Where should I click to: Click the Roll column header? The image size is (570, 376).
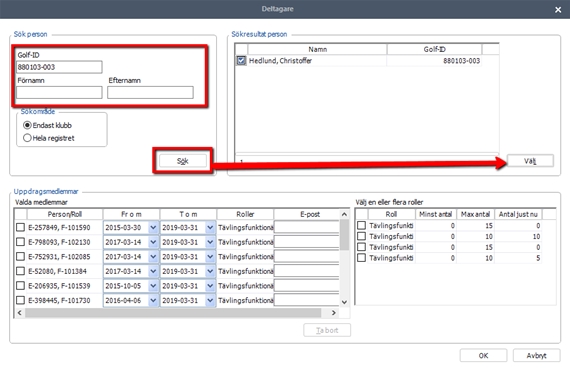coord(391,214)
